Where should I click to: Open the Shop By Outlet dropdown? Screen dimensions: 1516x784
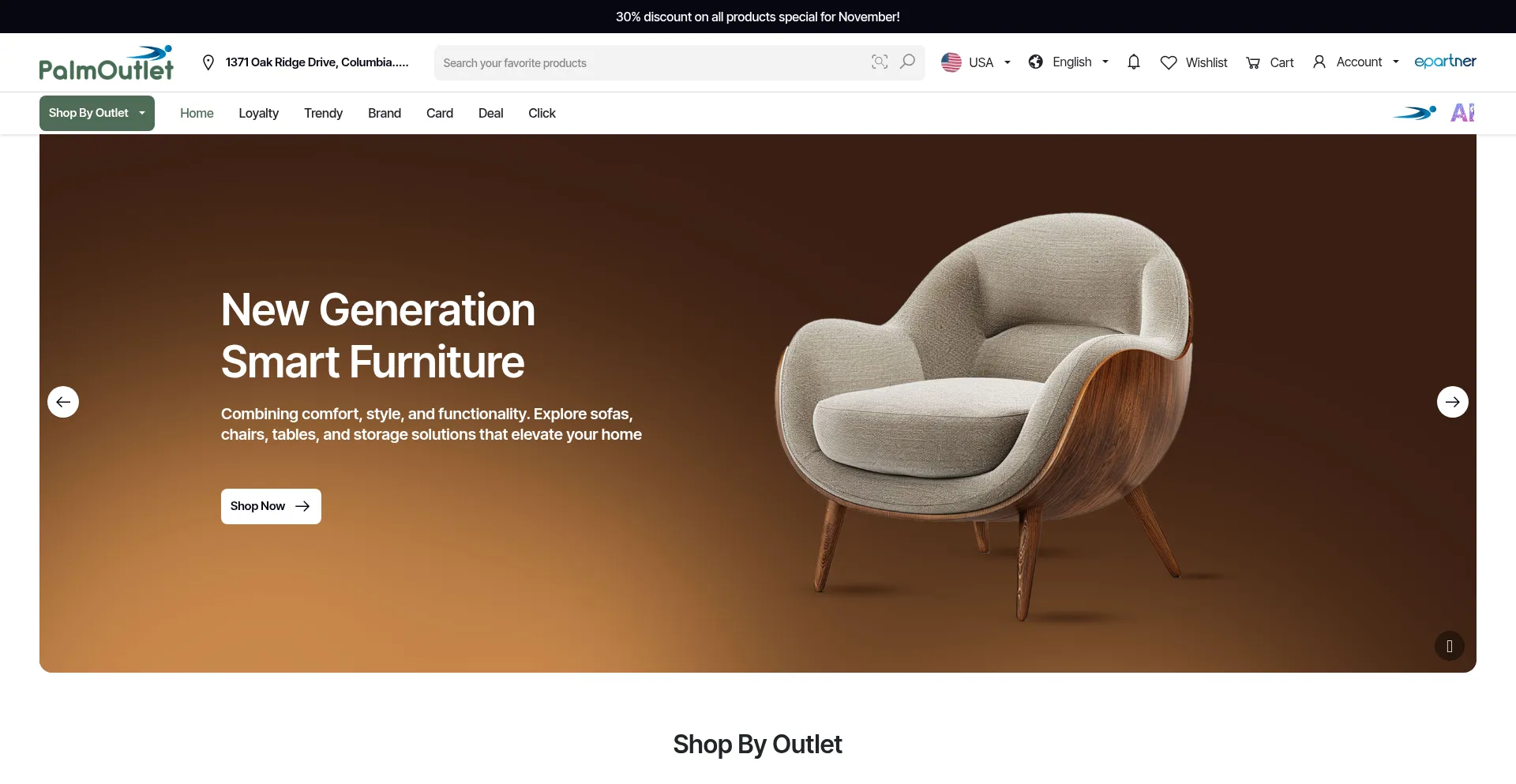[97, 113]
